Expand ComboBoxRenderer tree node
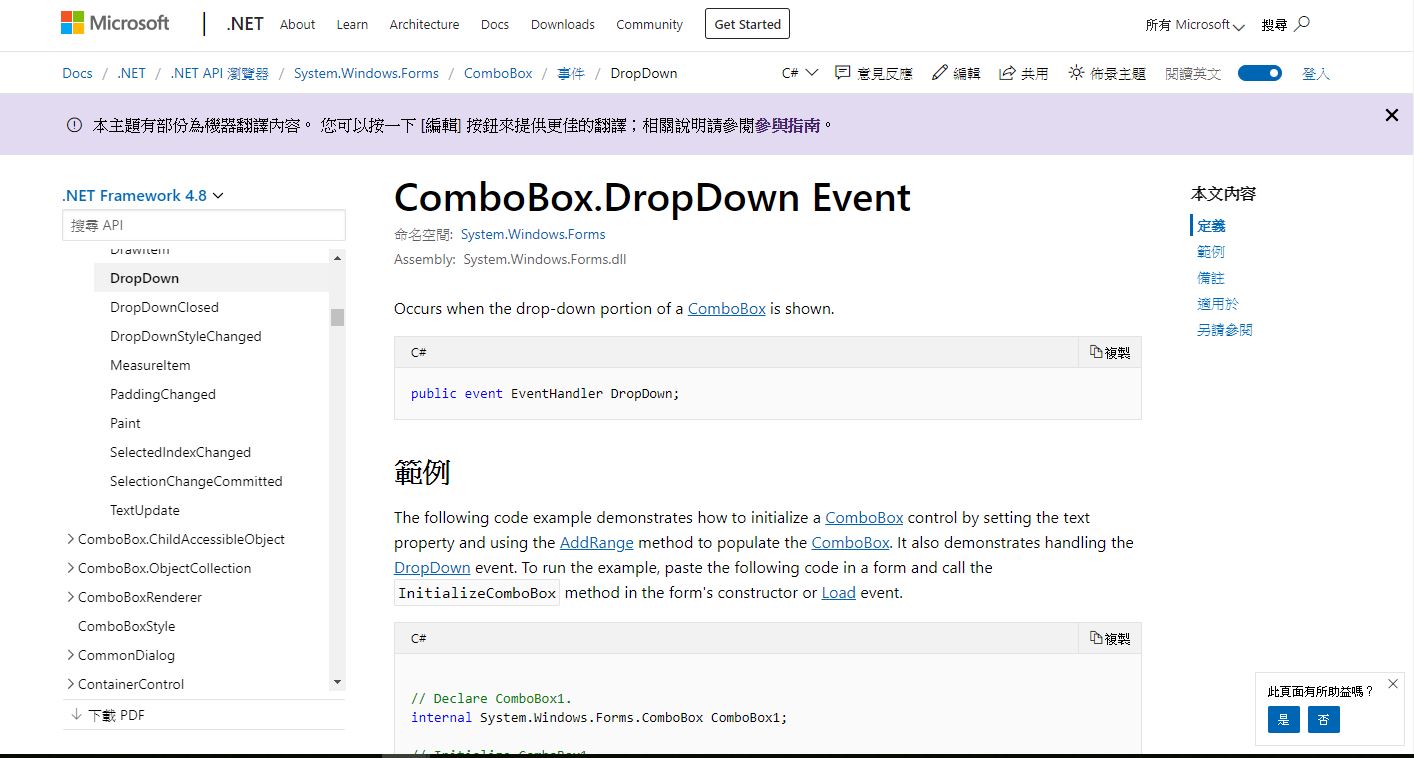 [x=70, y=597]
